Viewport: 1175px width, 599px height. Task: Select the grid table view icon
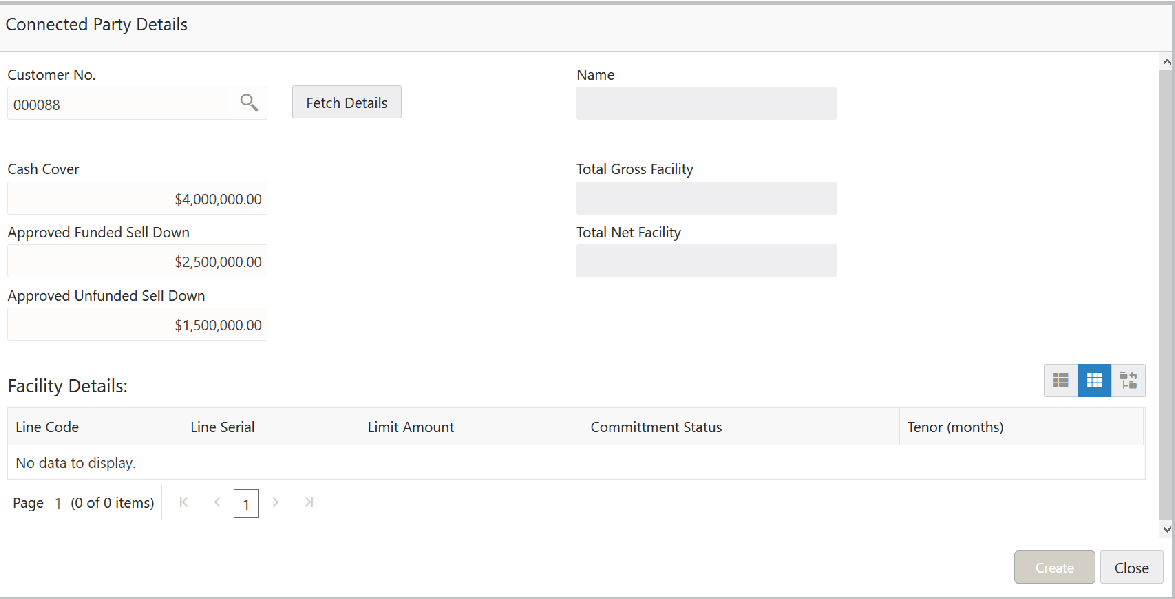pyautogui.click(x=1094, y=381)
